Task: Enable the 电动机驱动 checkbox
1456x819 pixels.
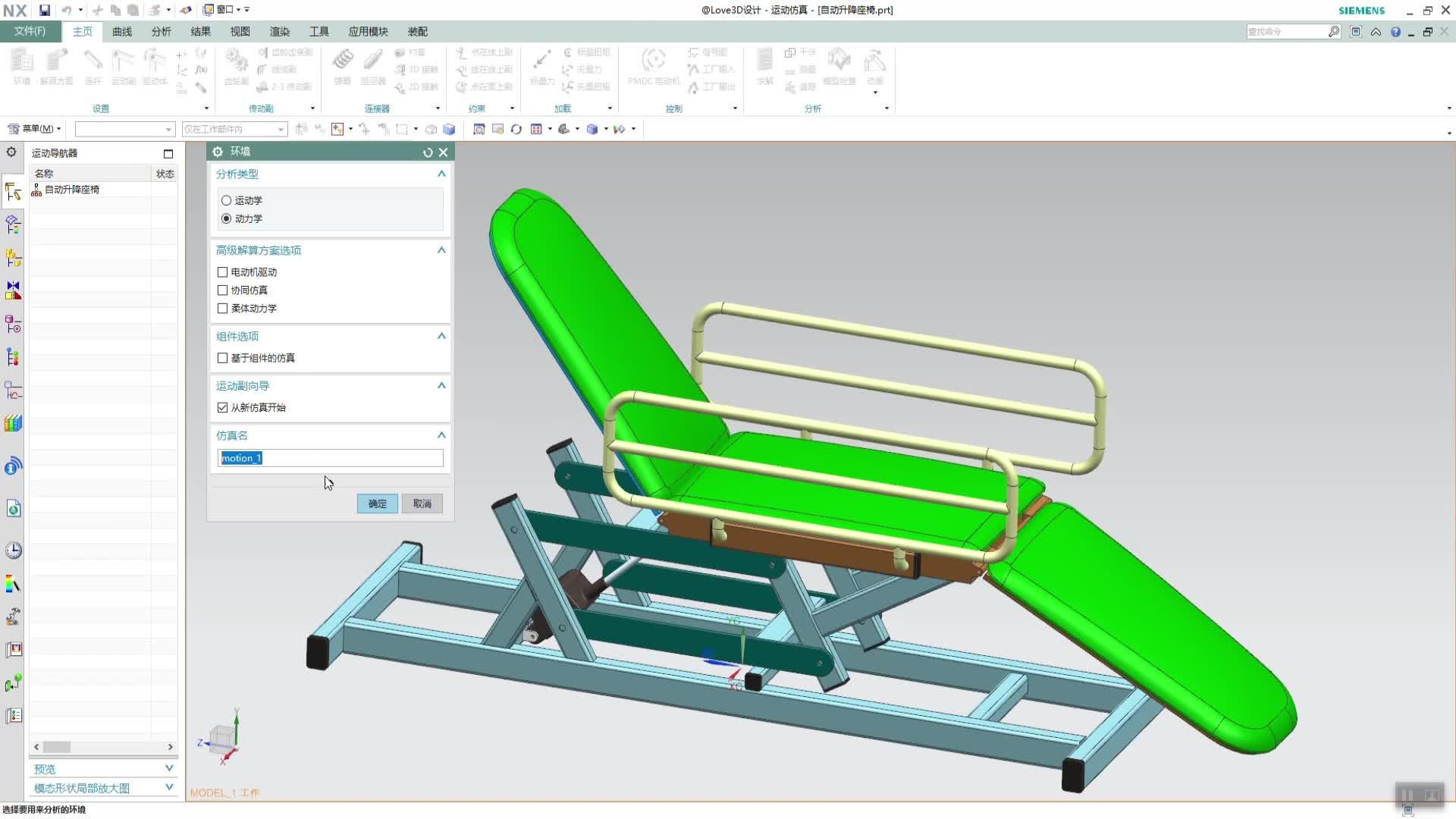Action: click(222, 271)
